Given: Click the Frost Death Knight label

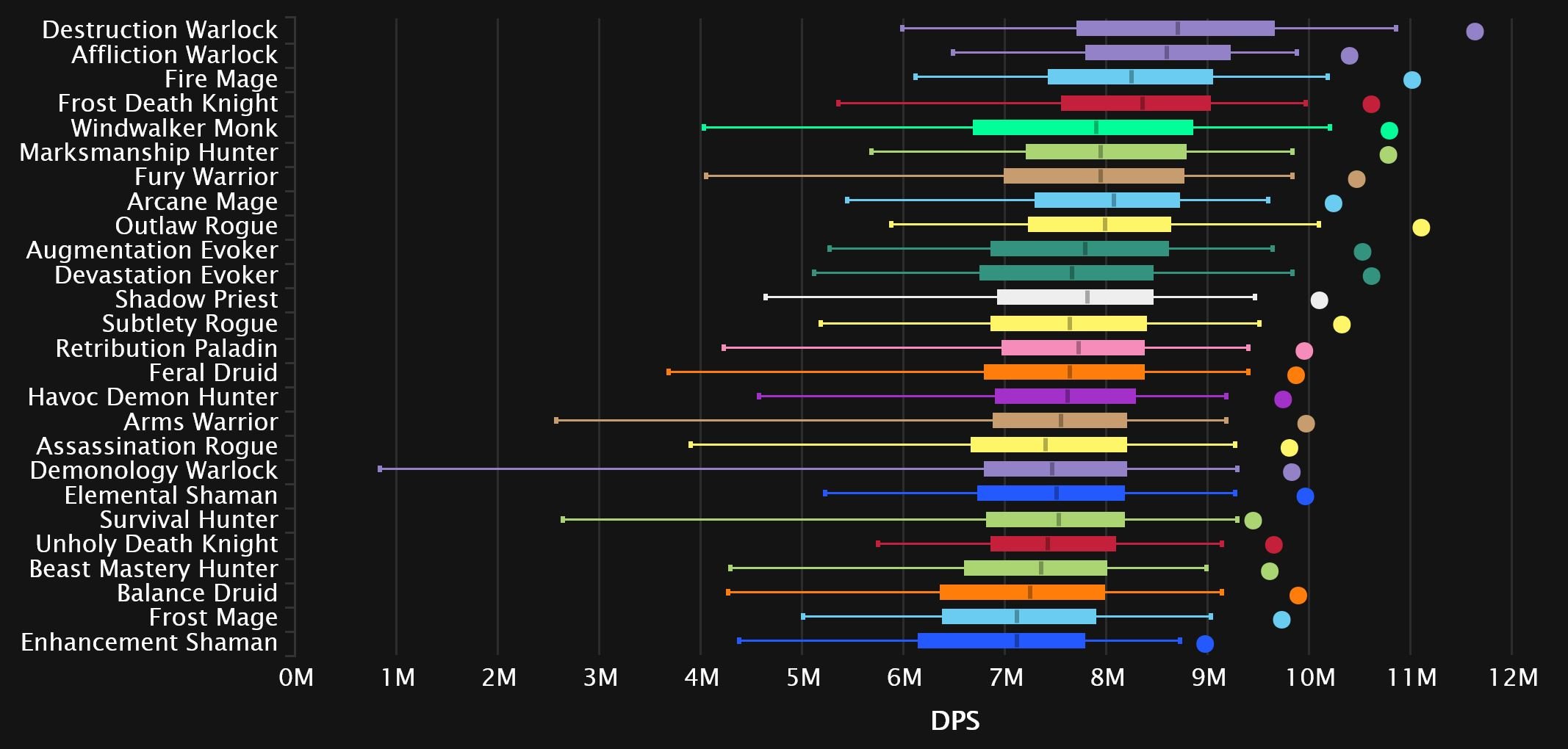Looking at the screenshot, I should tap(168, 104).
